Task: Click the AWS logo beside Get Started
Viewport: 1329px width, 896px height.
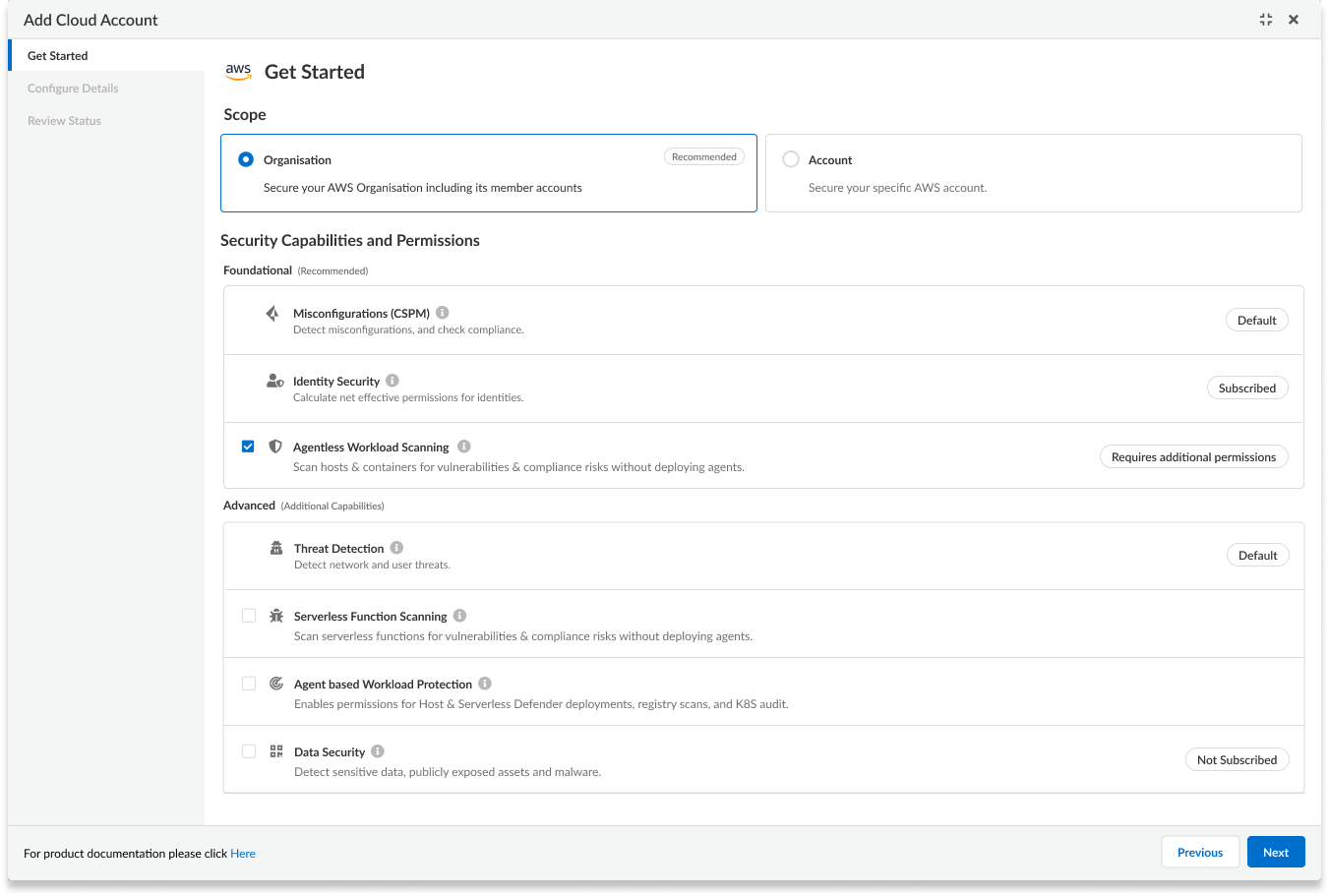Action: [x=238, y=72]
